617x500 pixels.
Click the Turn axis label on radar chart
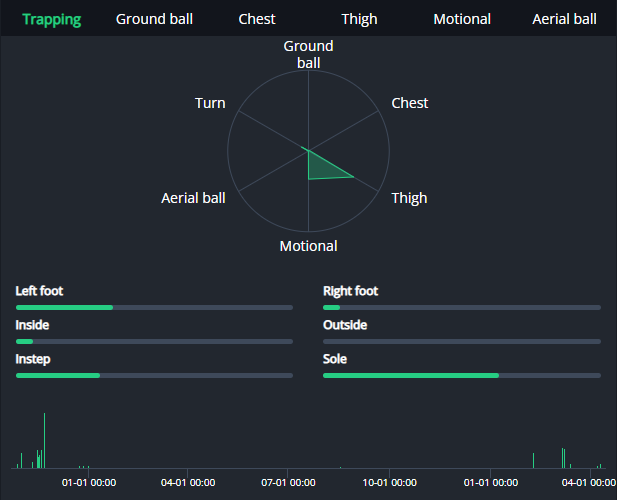tap(210, 103)
